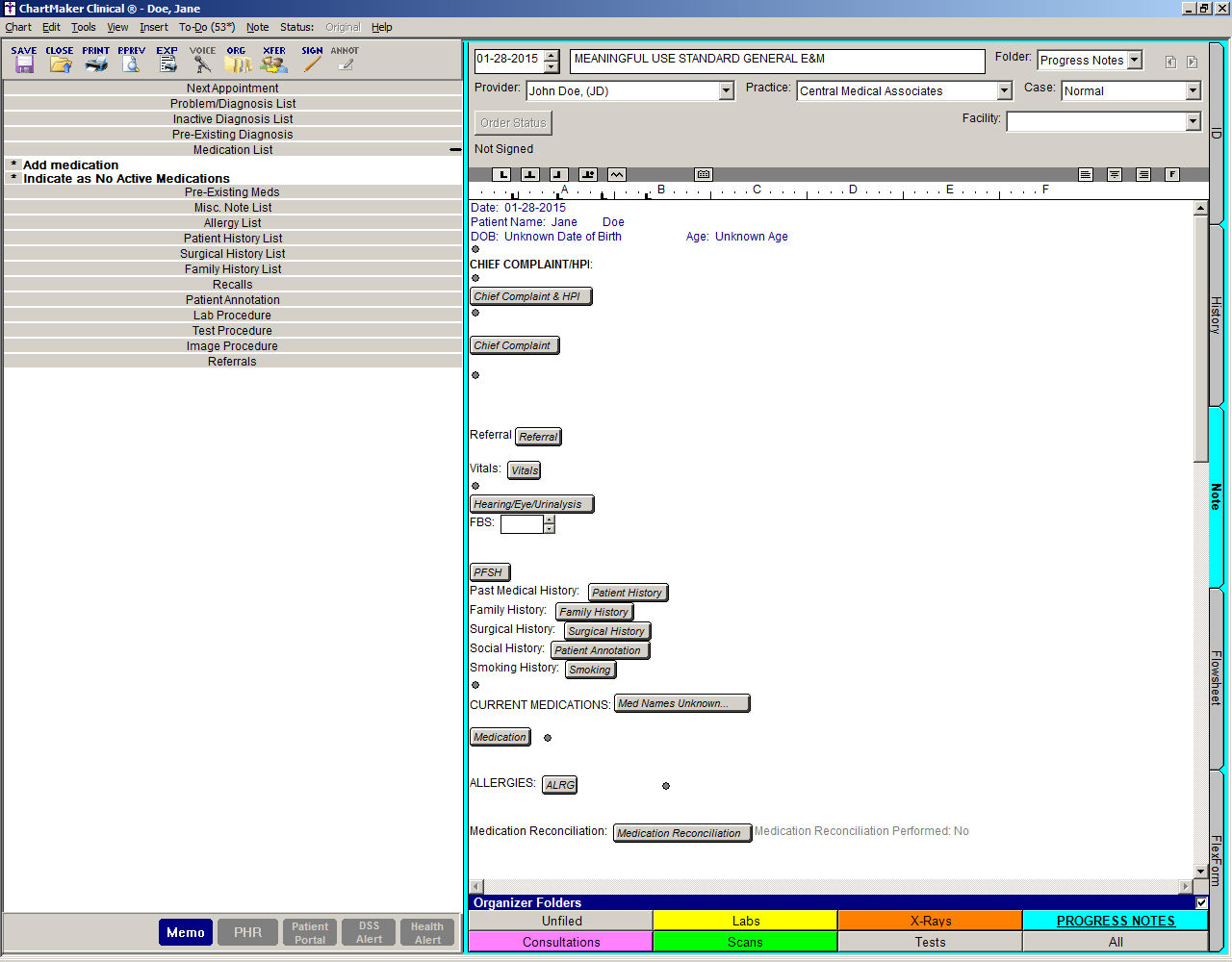Click the ANNOT annotation icon
The height and width of the screenshot is (962, 1232).
coord(345,60)
